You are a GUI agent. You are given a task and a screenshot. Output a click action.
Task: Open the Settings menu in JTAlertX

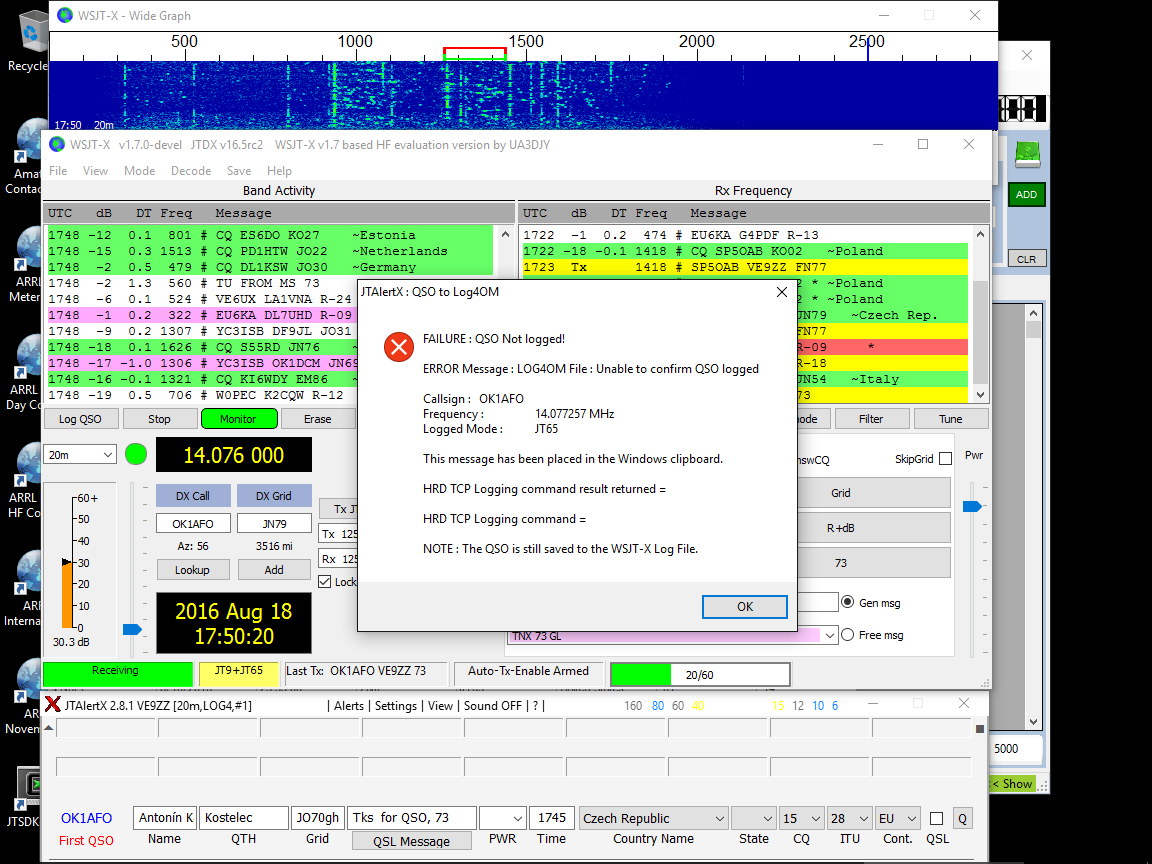(396, 705)
